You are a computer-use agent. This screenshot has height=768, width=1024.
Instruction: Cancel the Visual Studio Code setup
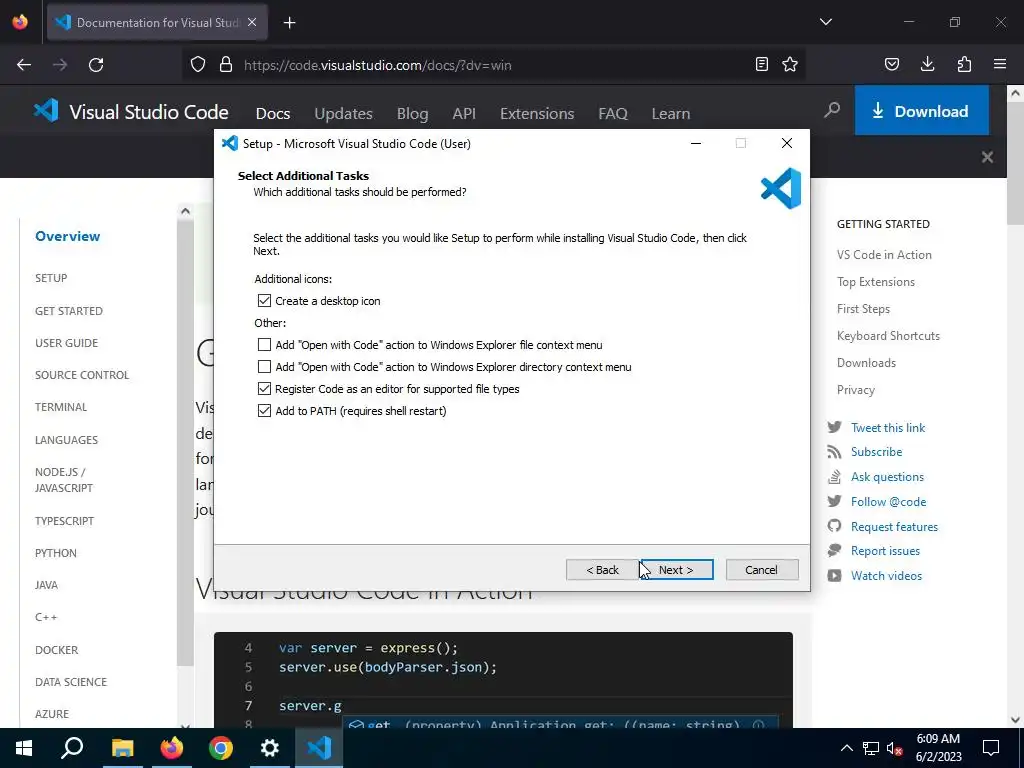pyautogui.click(x=761, y=569)
